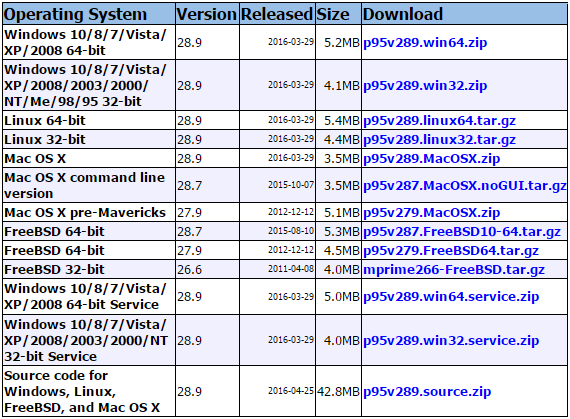
Task: Open p95v287.FreeBSD10-64.tar.gz link
Action: click(462, 231)
